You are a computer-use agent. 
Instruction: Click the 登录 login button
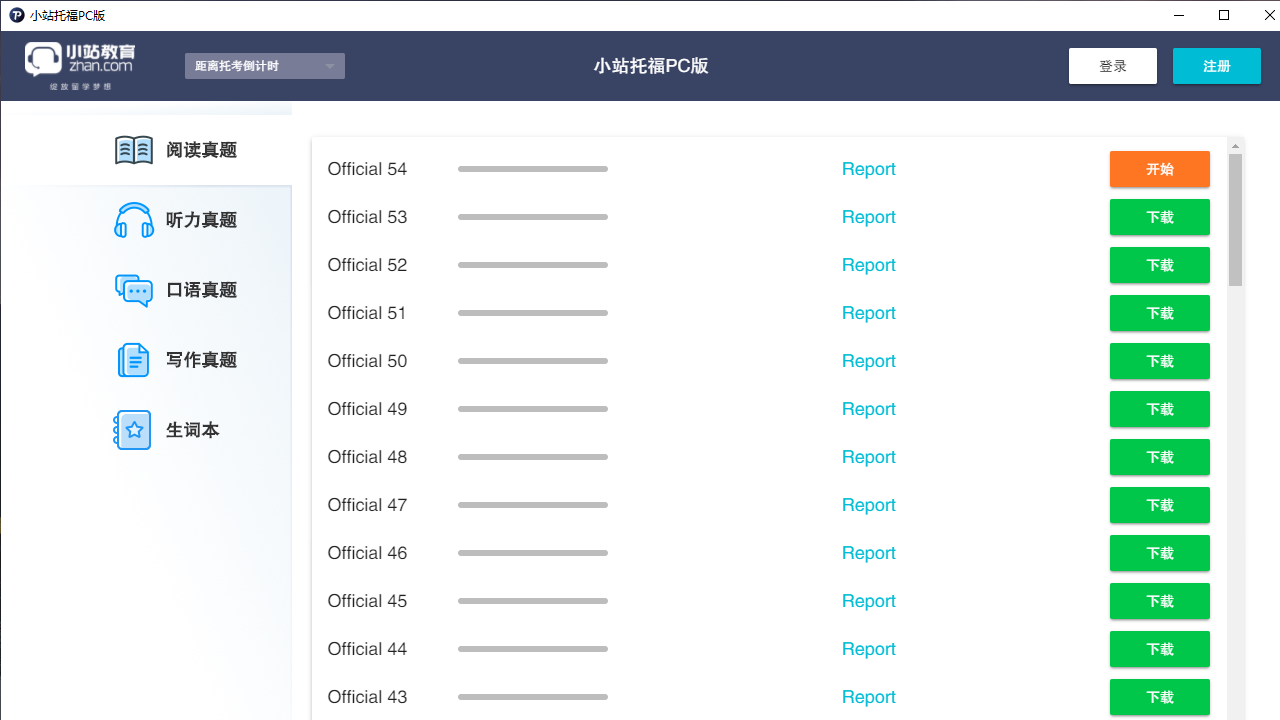(1112, 65)
